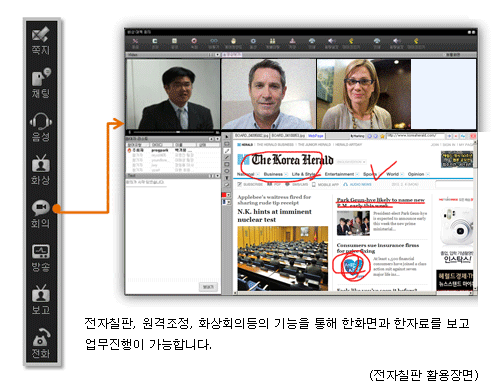The height and width of the screenshot is (391, 500).
Task: Expand the Video panel dropdown arrow
Action: coord(218,55)
